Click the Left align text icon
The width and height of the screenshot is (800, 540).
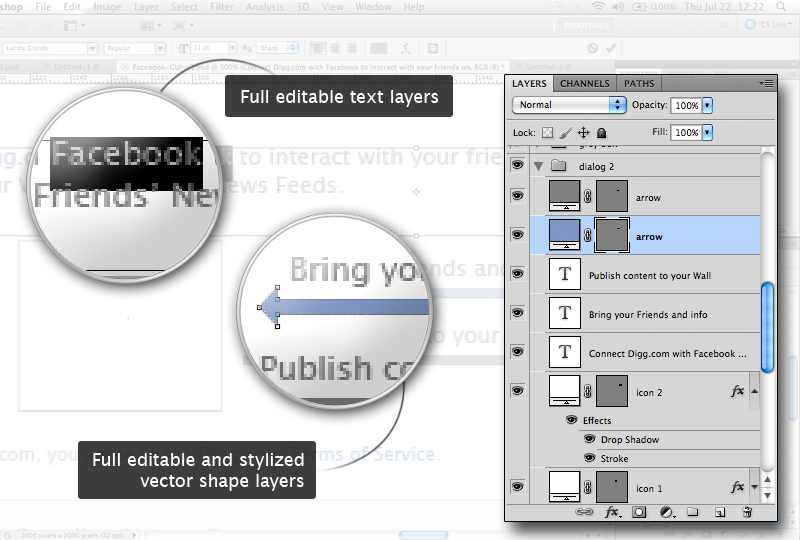coord(318,48)
